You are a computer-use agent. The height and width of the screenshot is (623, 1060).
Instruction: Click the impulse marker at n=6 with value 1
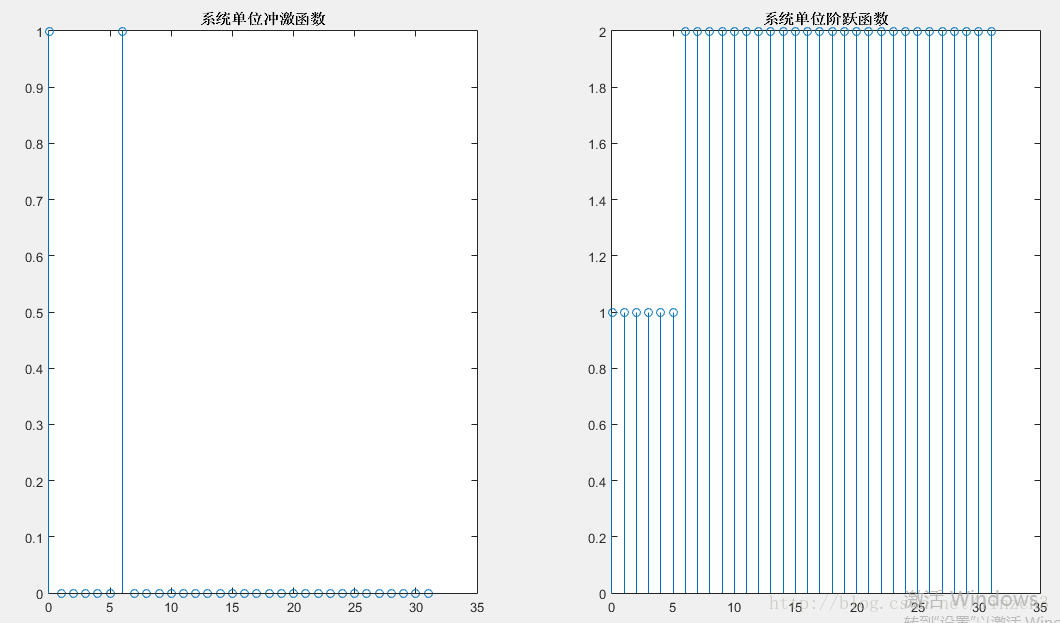tap(122, 32)
